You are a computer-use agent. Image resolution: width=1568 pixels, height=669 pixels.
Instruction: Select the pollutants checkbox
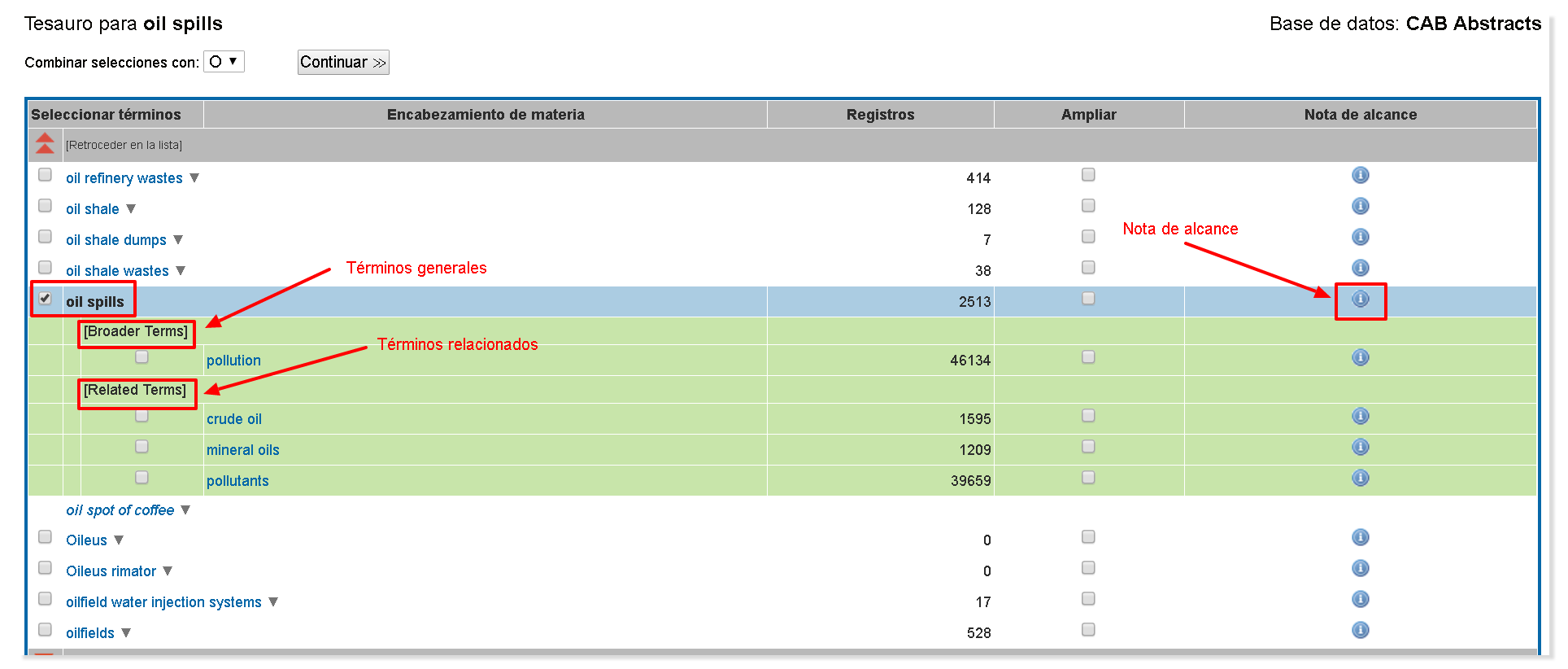click(x=142, y=478)
